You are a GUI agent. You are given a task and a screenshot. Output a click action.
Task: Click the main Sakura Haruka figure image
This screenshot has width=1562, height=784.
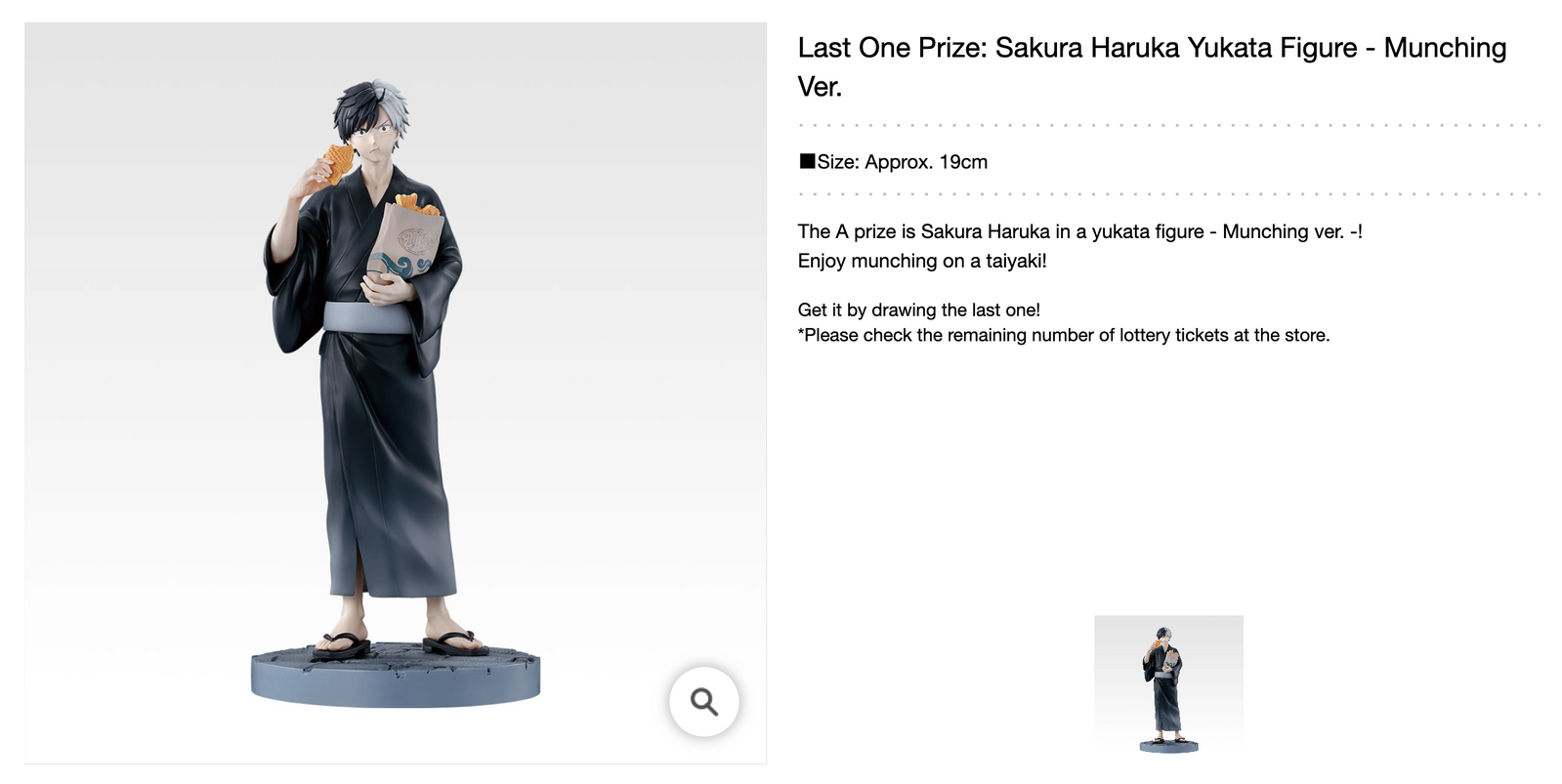pos(396,392)
